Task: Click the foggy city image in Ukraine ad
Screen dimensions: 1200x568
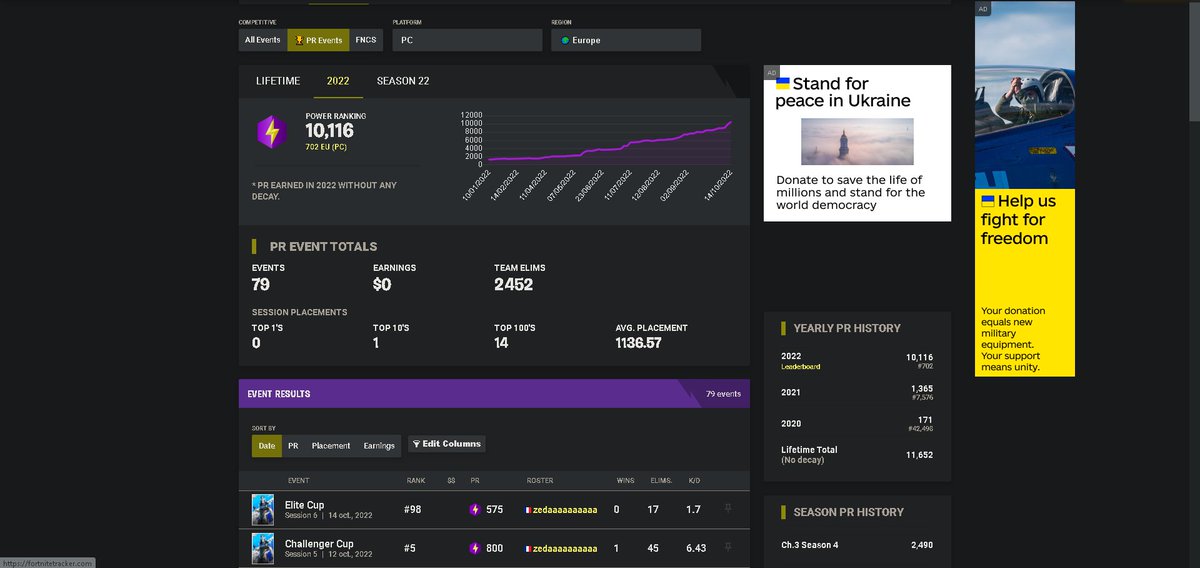Action: (857, 141)
